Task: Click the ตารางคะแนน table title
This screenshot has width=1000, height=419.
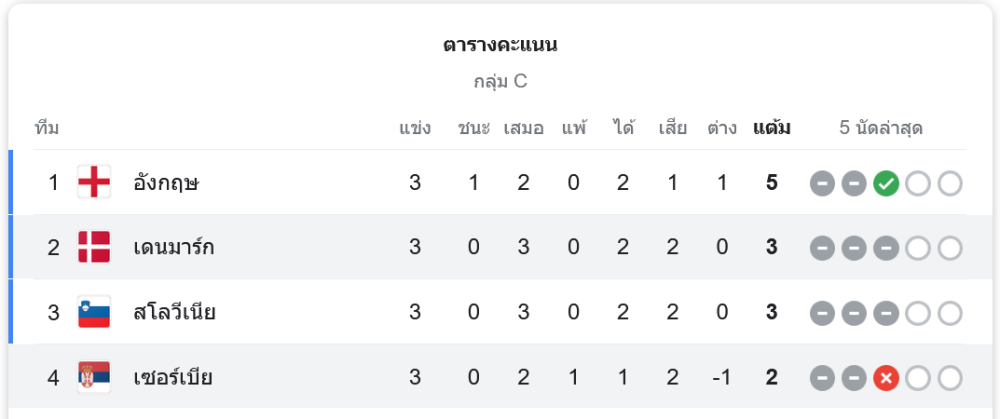Action: (500, 45)
